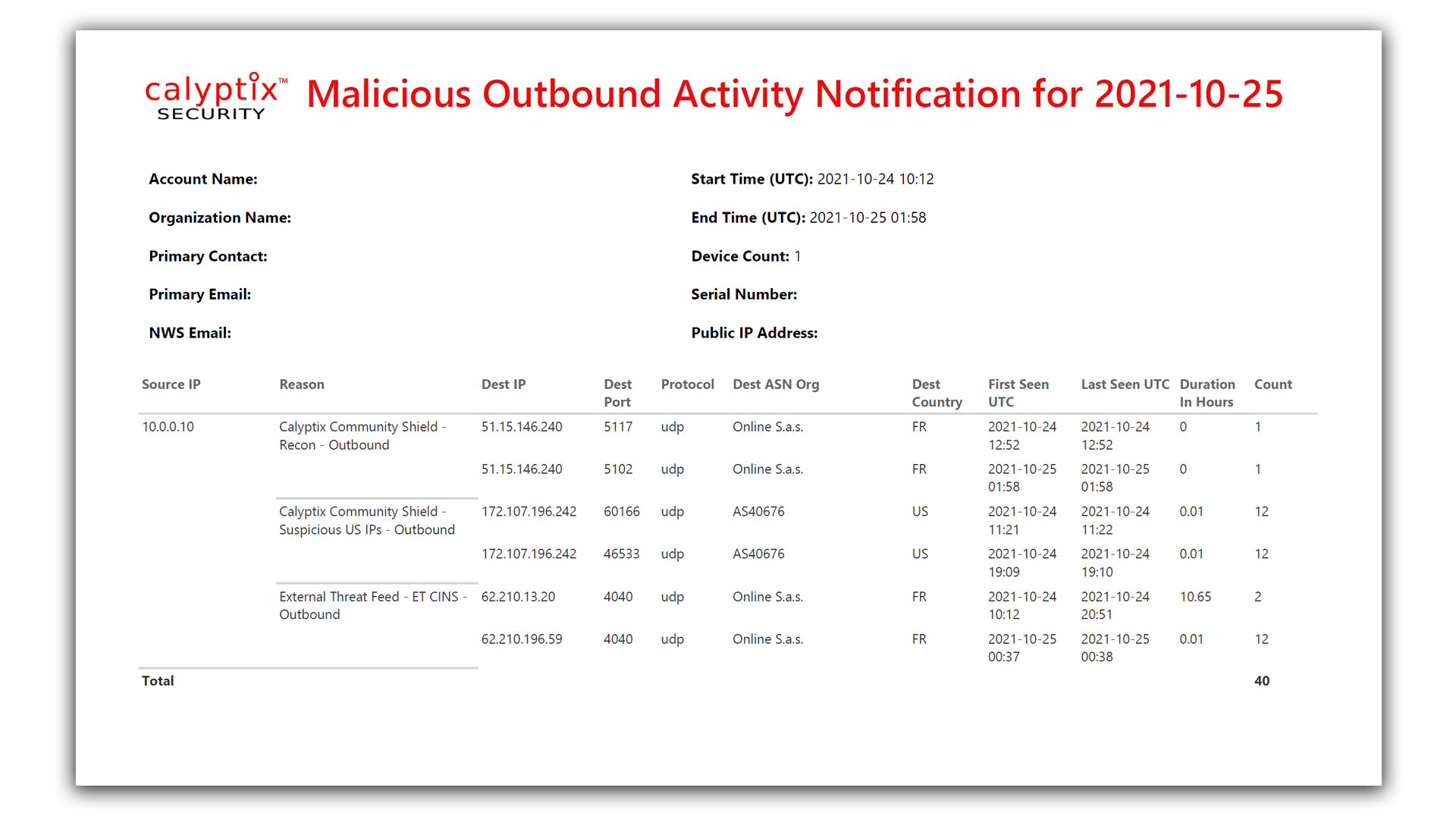Click the Count column header
Screen dimensions: 1456x819
[1272, 384]
